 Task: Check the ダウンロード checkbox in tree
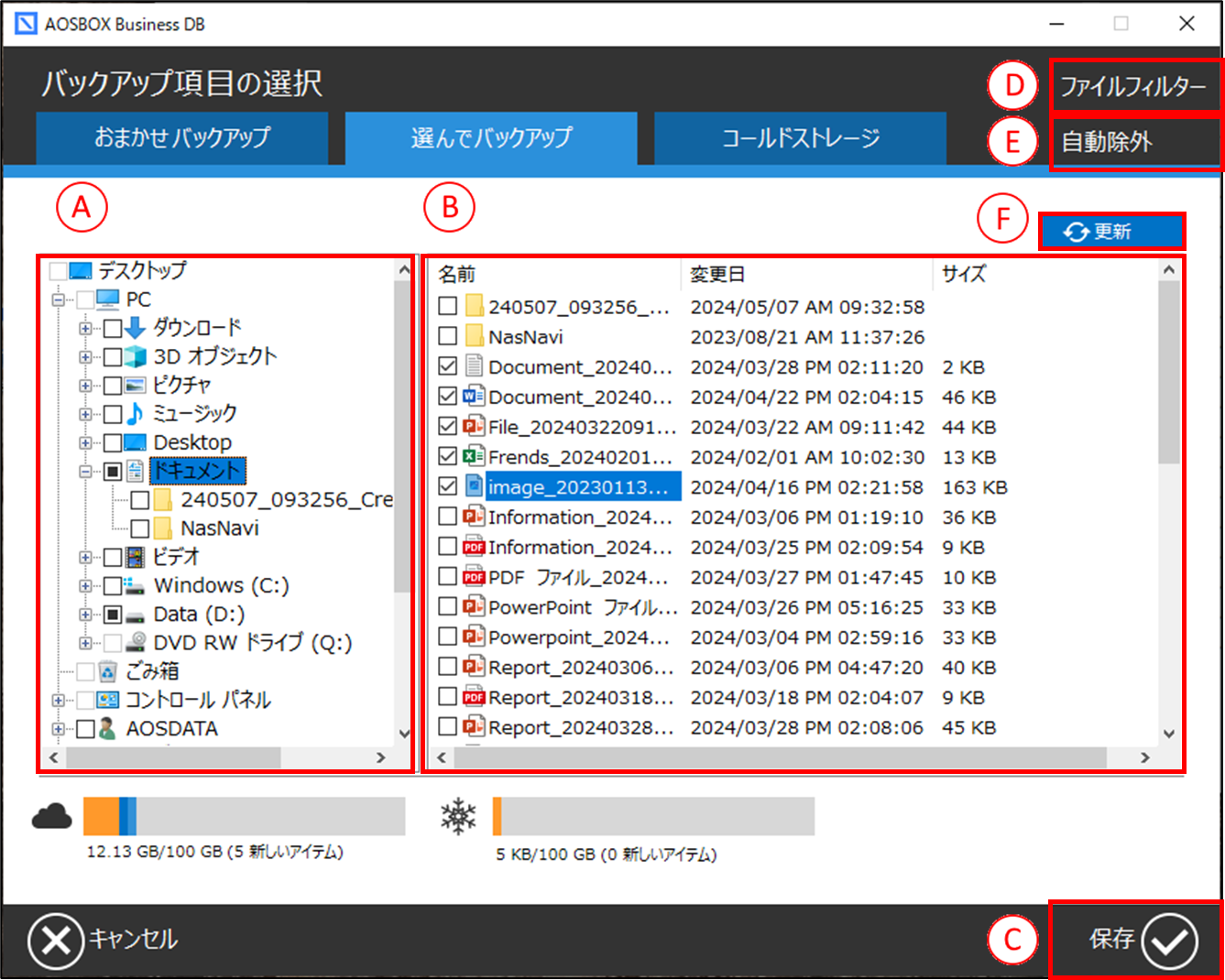pos(113,328)
